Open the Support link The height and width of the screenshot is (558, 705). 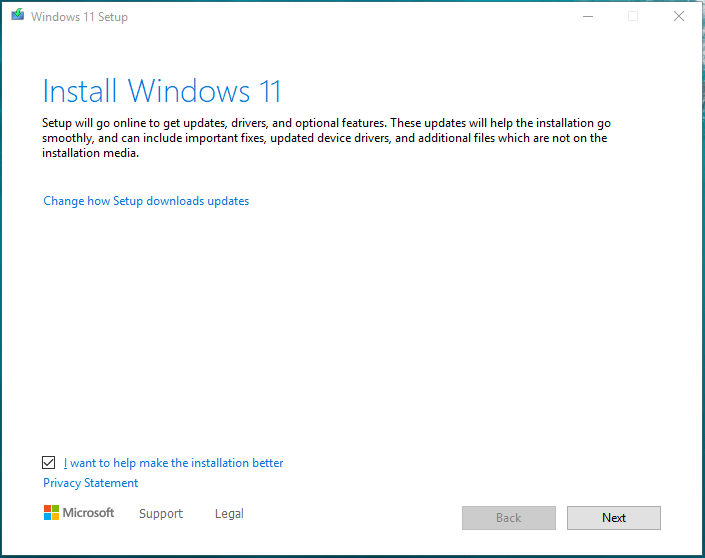(x=161, y=513)
